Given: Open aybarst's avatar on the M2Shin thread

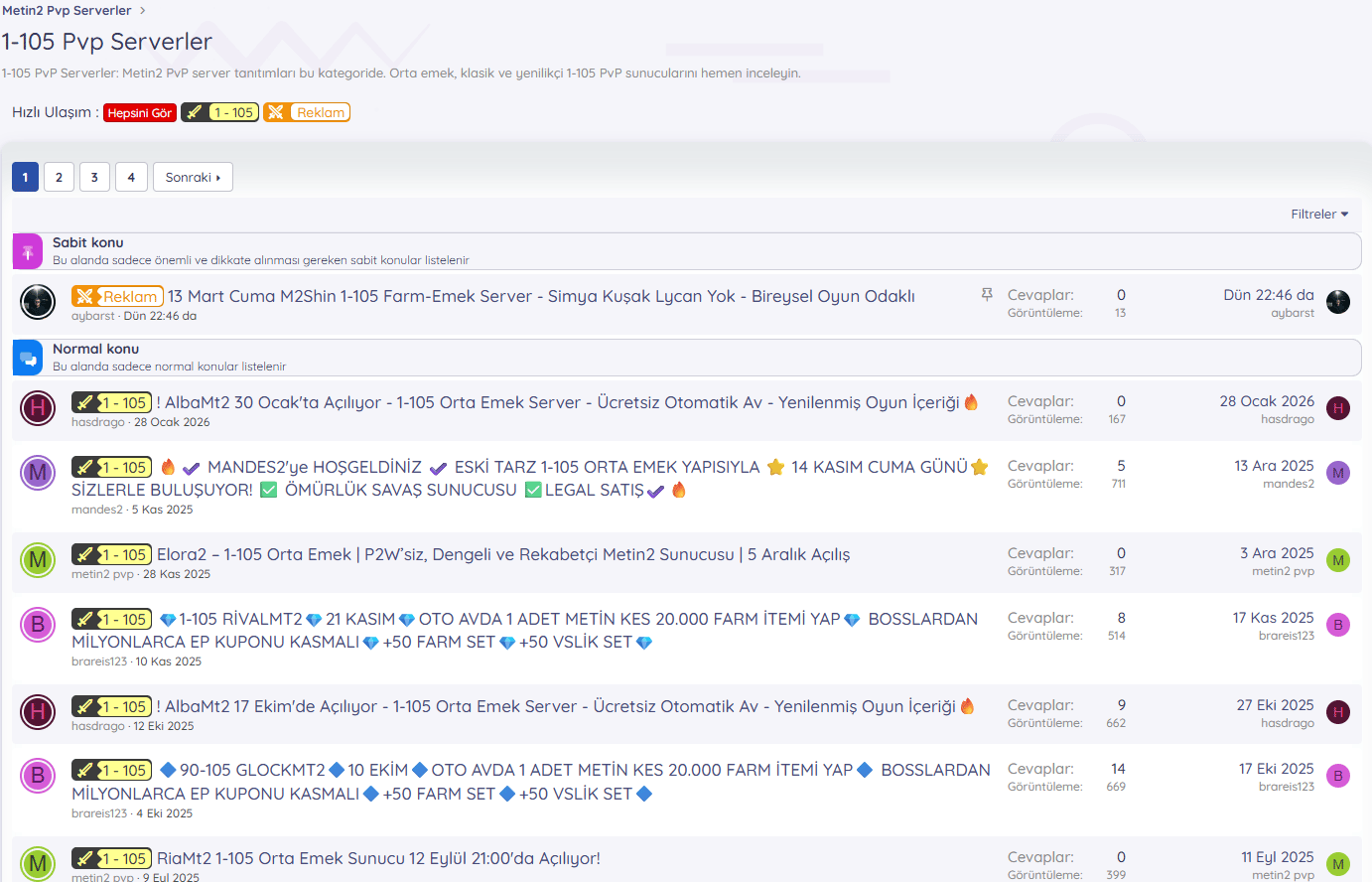Looking at the screenshot, I should coord(38,301).
